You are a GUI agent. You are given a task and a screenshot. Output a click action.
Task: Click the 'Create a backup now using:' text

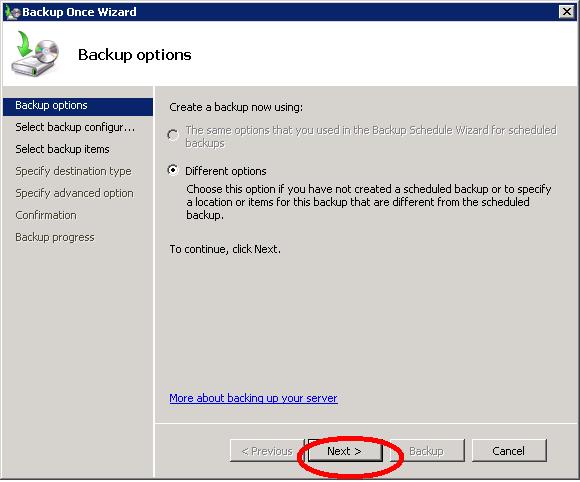pyautogui.click(x=236, y=107)
